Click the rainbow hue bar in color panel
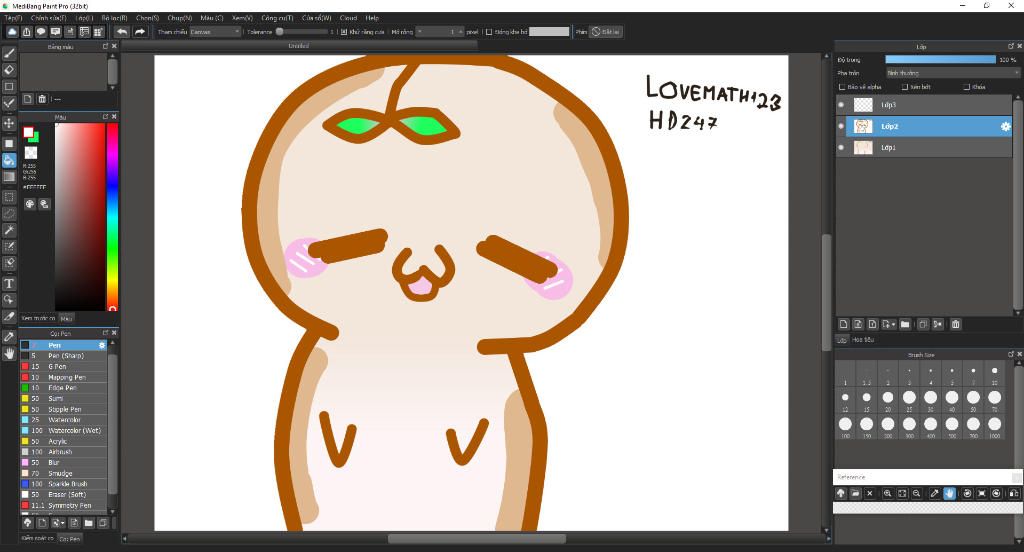 coord(112,216)
